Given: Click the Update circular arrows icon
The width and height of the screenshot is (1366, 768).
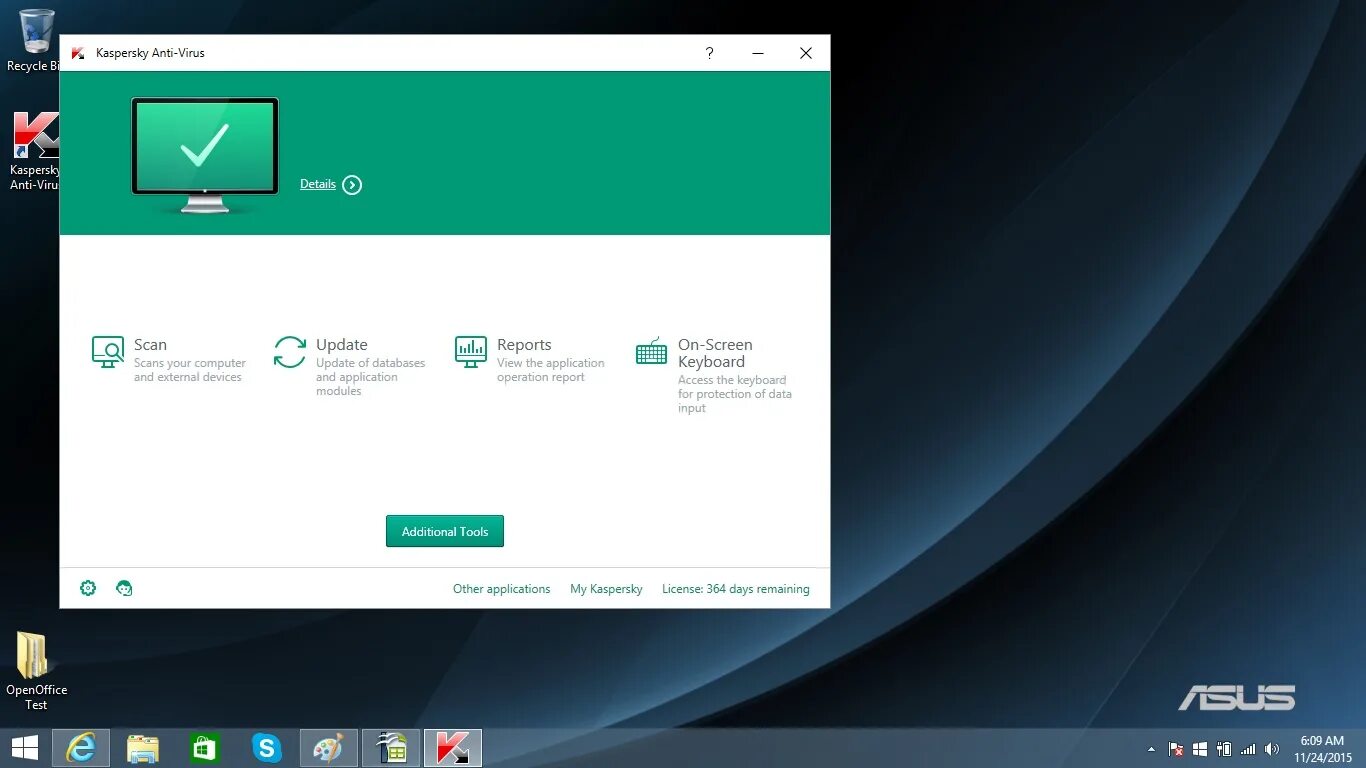Looking at the screenshot, I should click(x=290, y=352).
